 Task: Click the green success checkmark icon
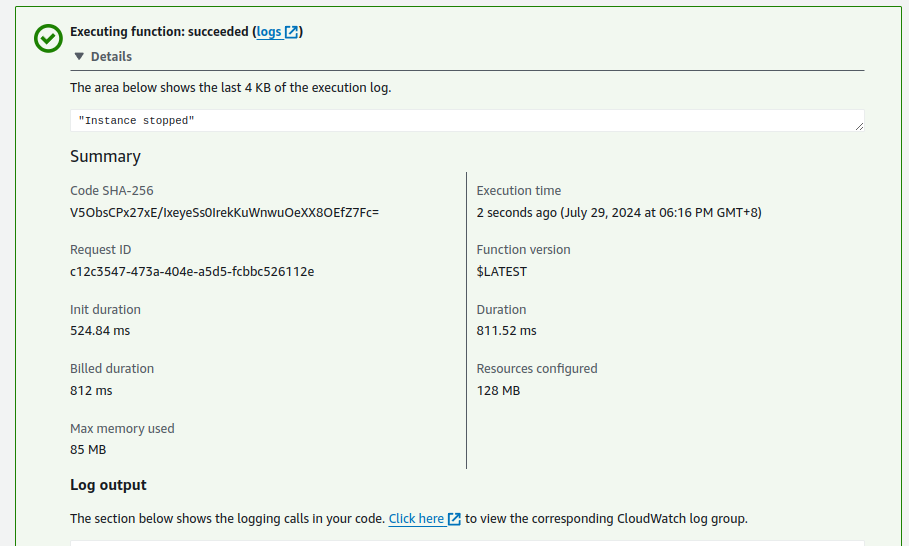47,38
